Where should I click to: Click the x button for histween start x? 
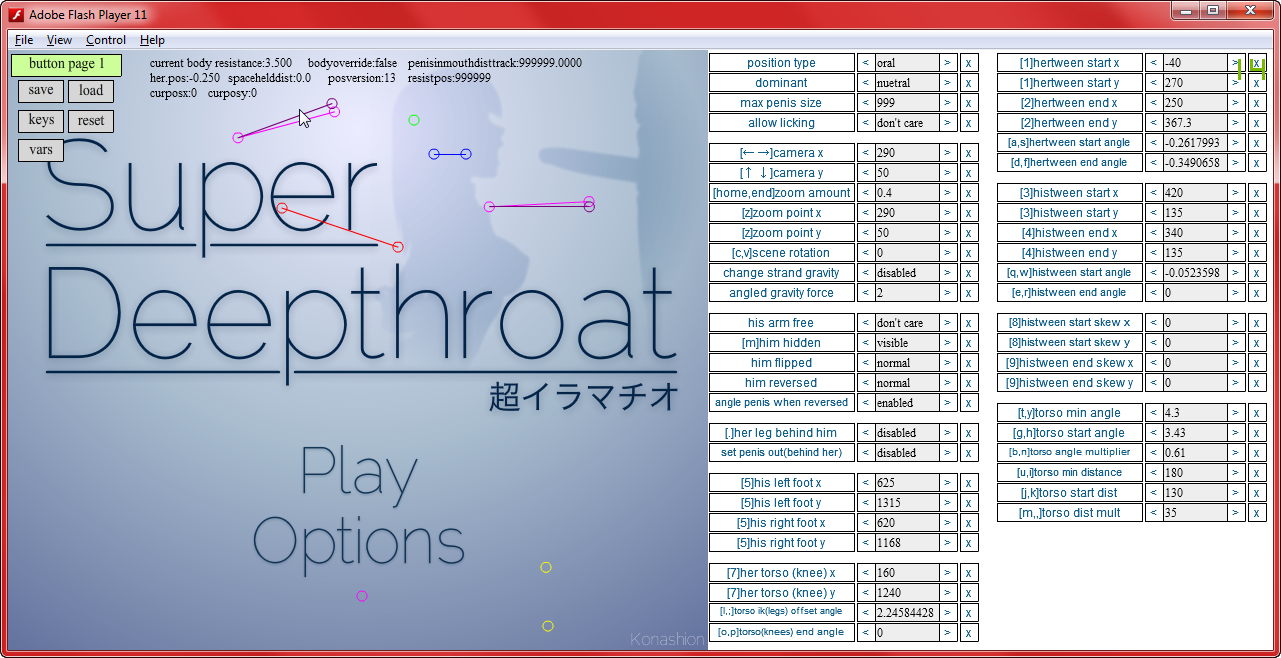pos(1257,193)
